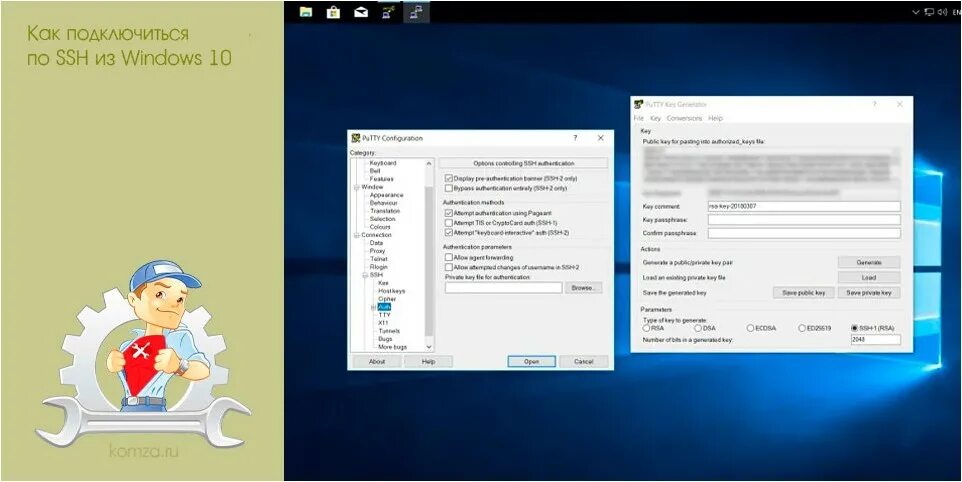
Task: Collapse the Connection tree node
Action: pos(356,235)
